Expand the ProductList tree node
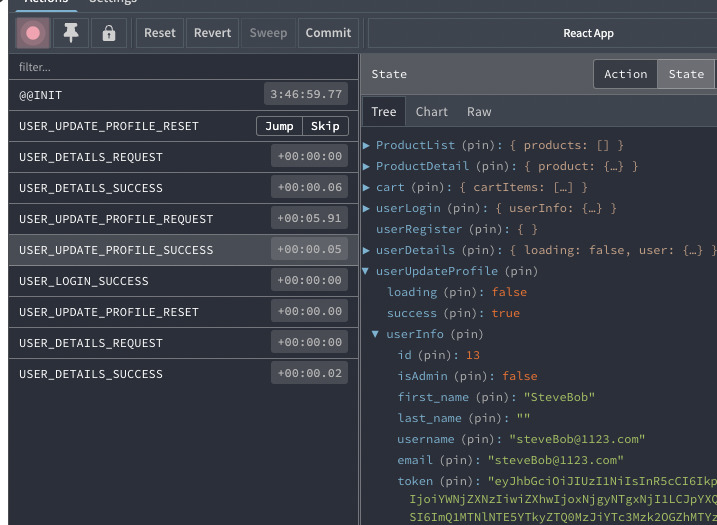This screenshot has height=525, width=717. tap(367, 145)
